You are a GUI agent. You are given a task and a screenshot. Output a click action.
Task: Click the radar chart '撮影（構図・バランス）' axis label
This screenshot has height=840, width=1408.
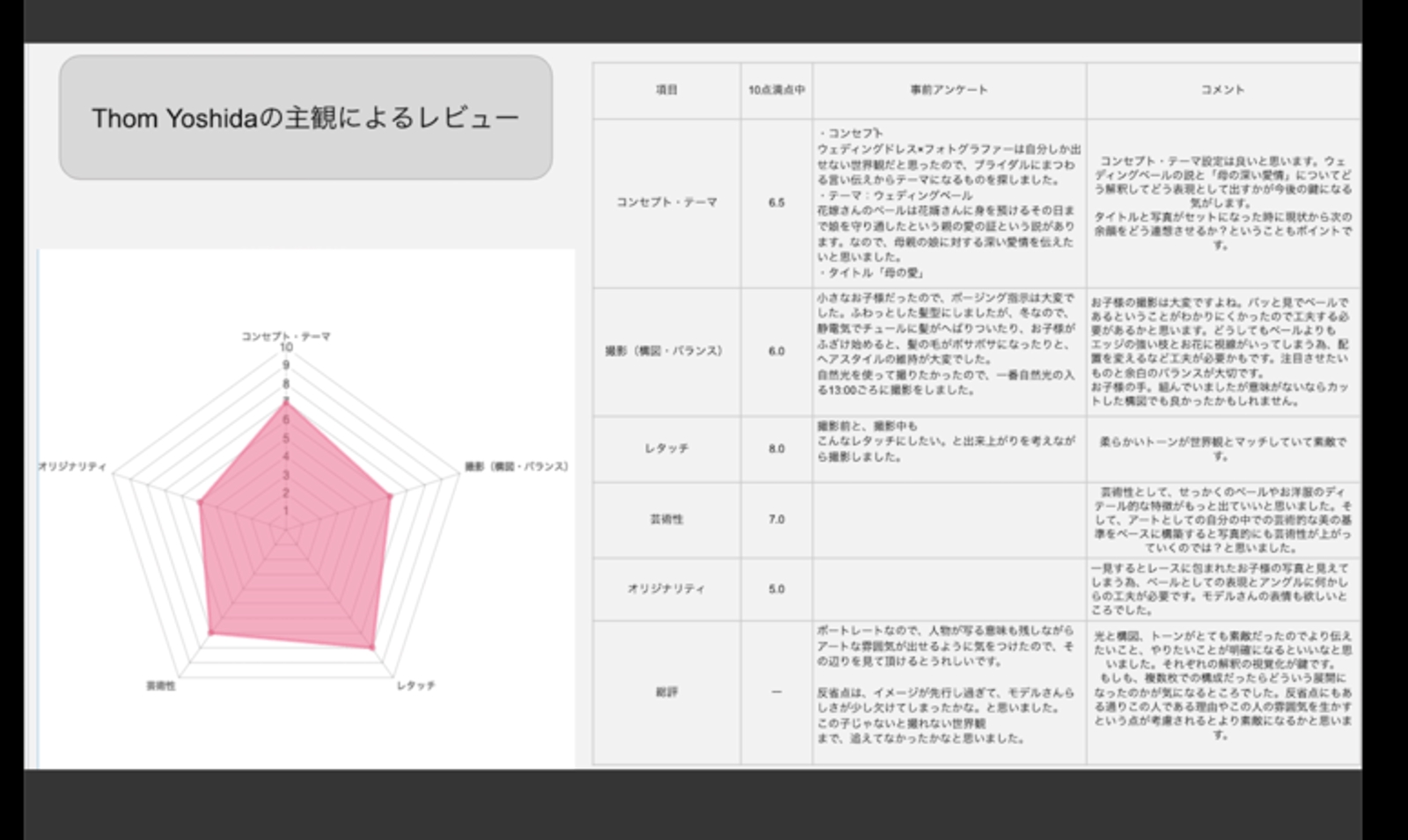click(x=517, y=466)
